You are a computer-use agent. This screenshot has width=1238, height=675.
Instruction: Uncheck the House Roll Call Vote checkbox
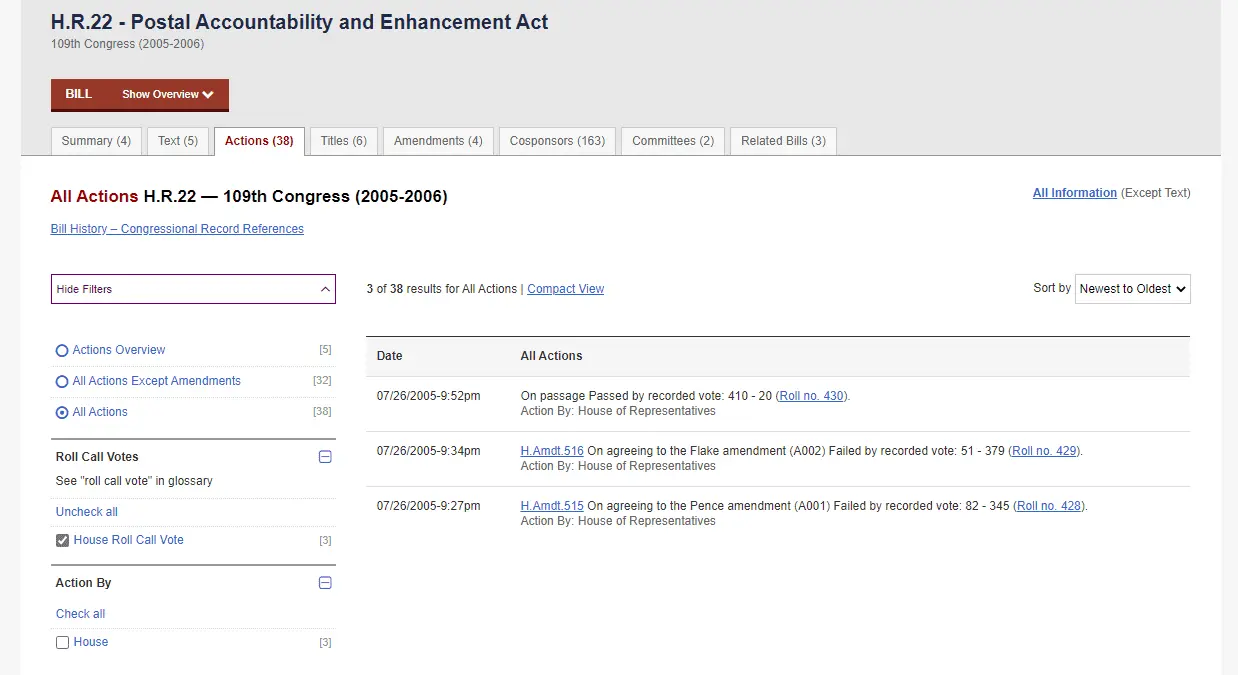pyautogui.click(x=63, y=541)
